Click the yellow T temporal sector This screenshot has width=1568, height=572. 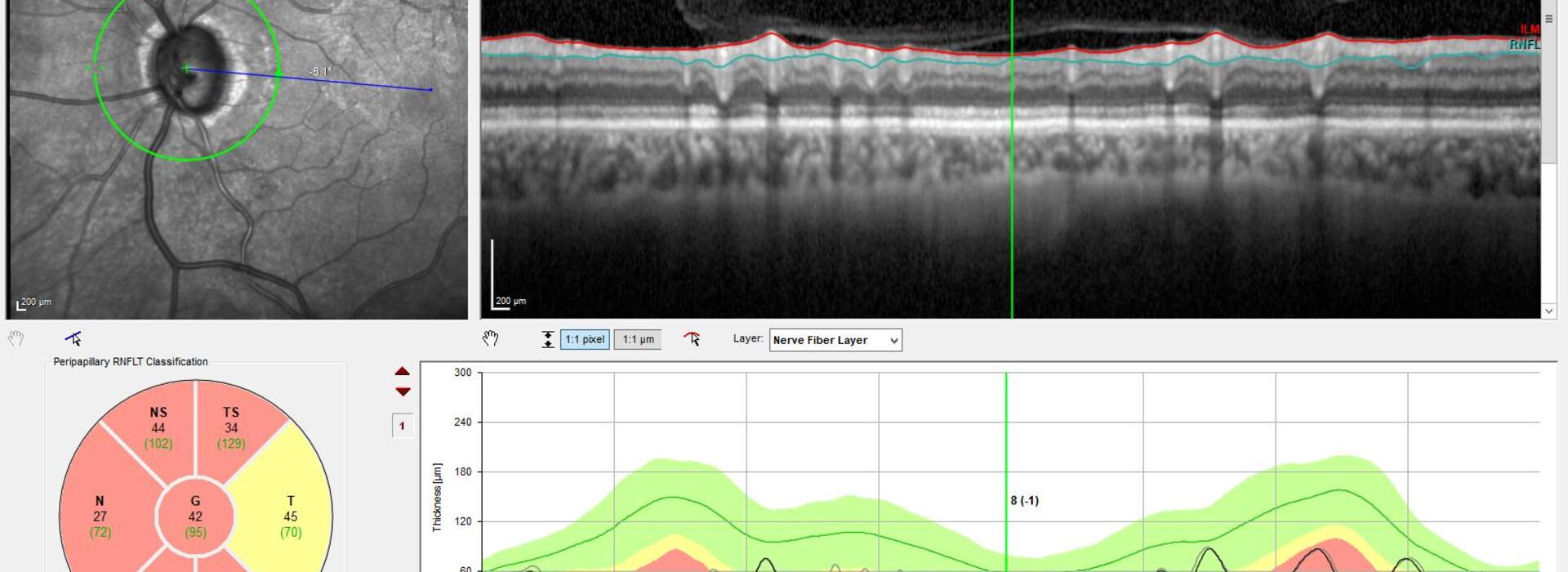pos(290,516)
